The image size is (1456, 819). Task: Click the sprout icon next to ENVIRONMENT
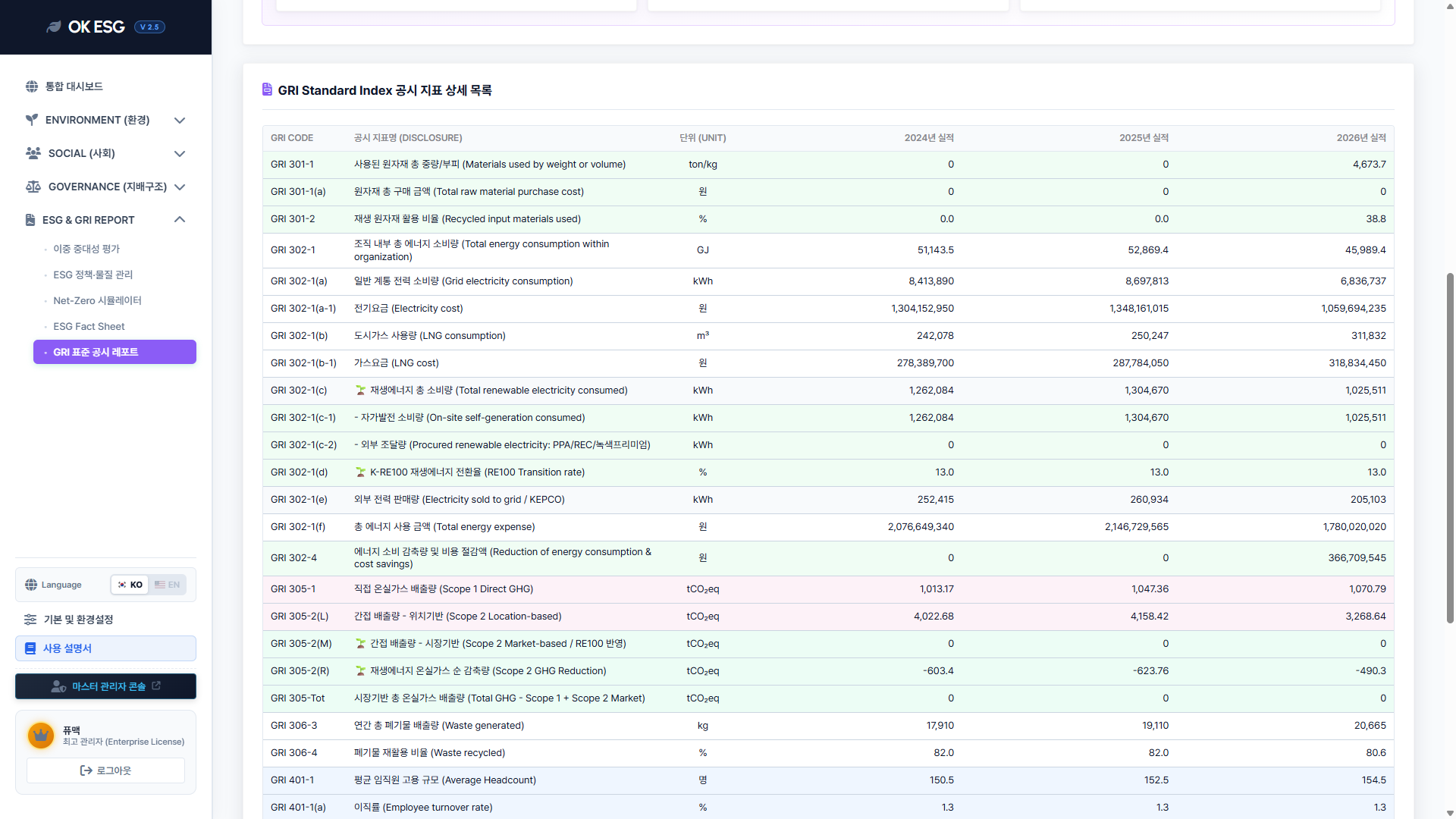pyautogui.click(x=32, y=120)
